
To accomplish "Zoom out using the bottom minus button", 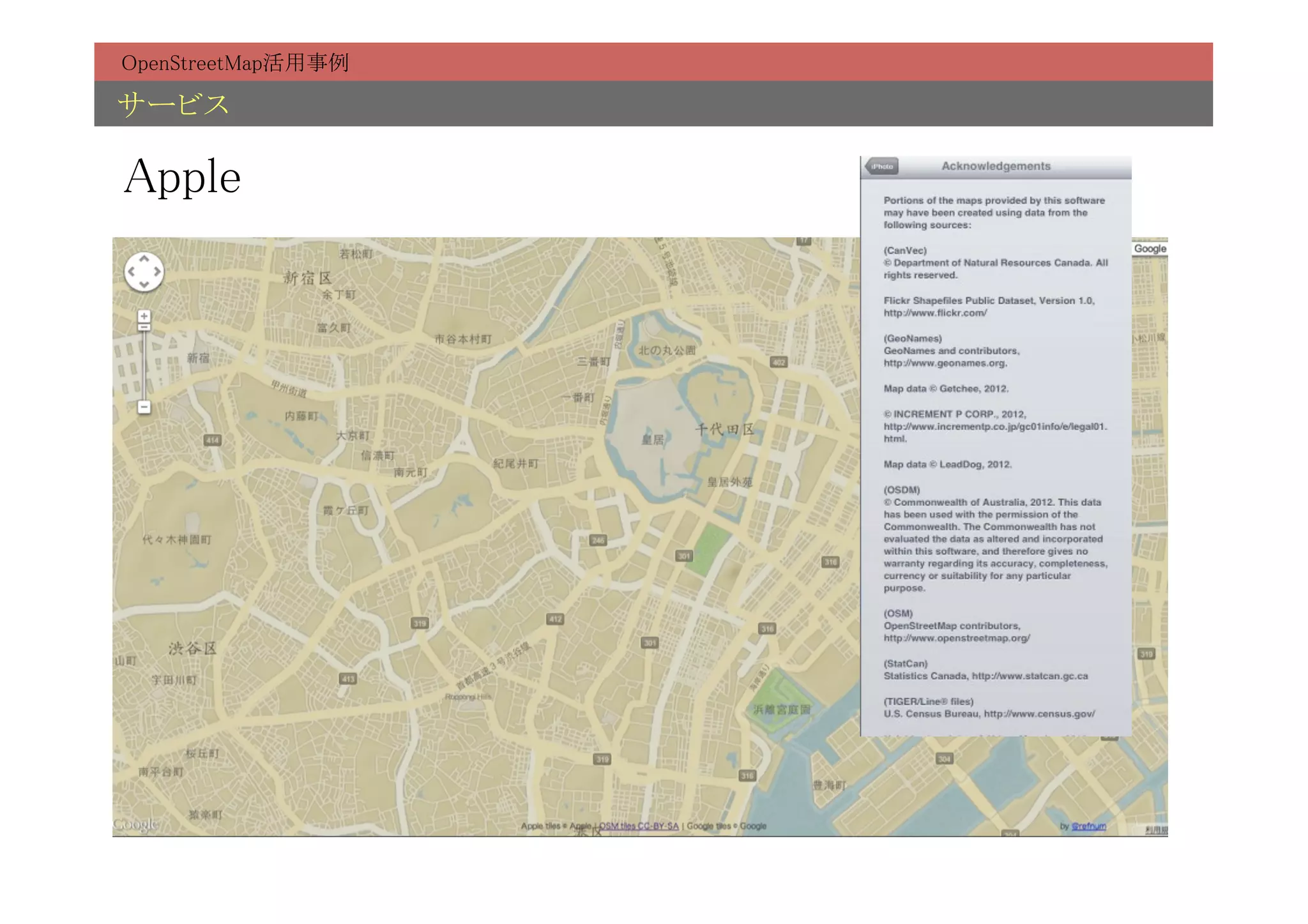I will [x=144, y=407].
